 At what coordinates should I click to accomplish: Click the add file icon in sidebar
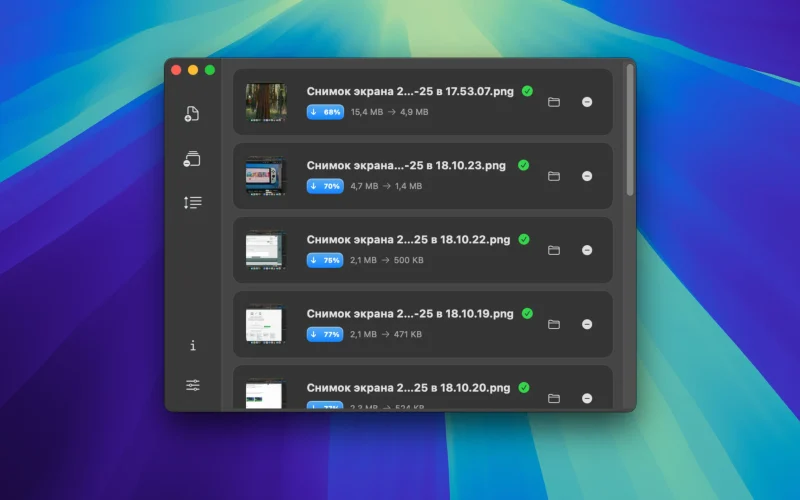192,113
